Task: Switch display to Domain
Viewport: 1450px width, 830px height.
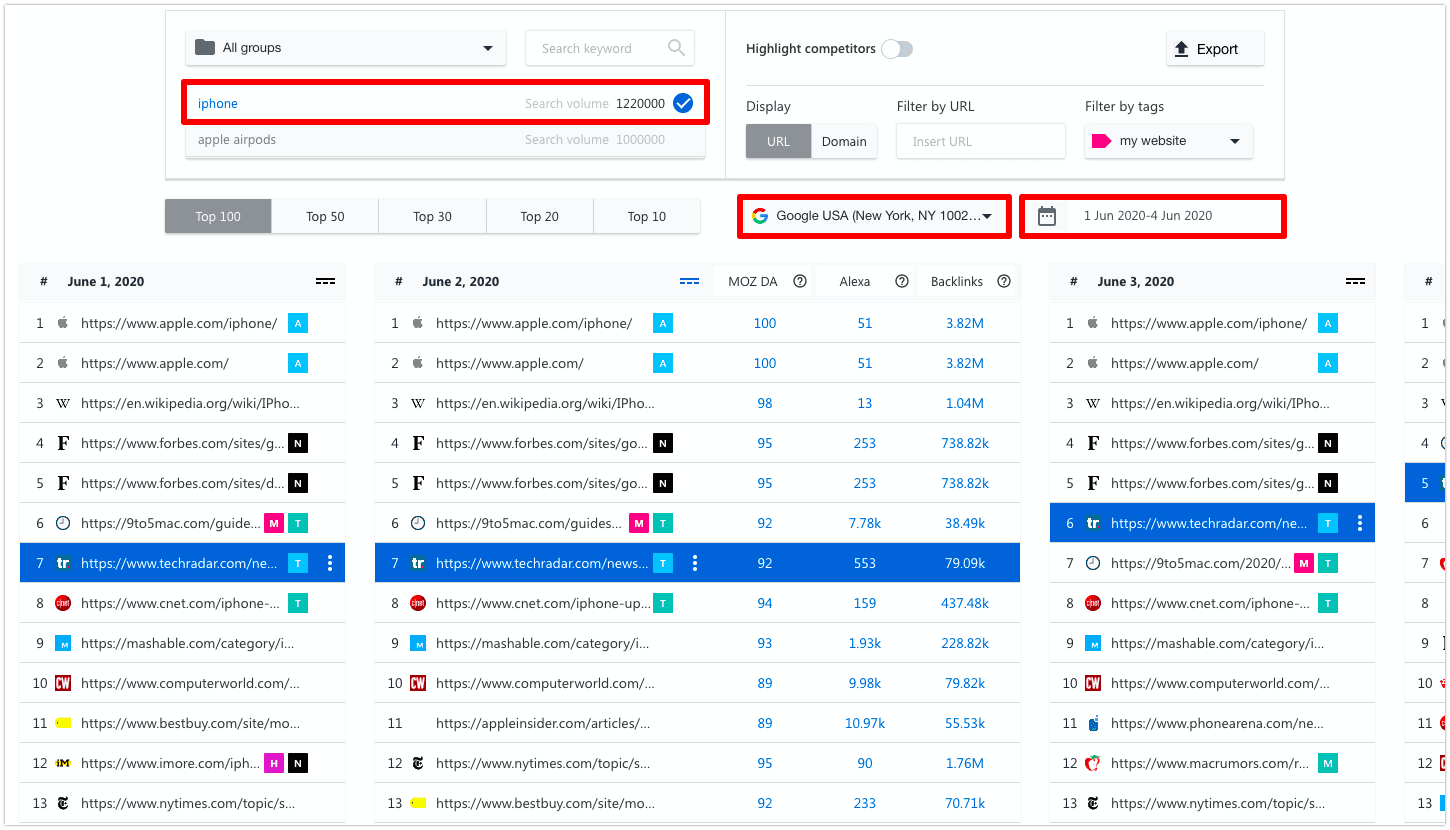Action: [844, 141]
